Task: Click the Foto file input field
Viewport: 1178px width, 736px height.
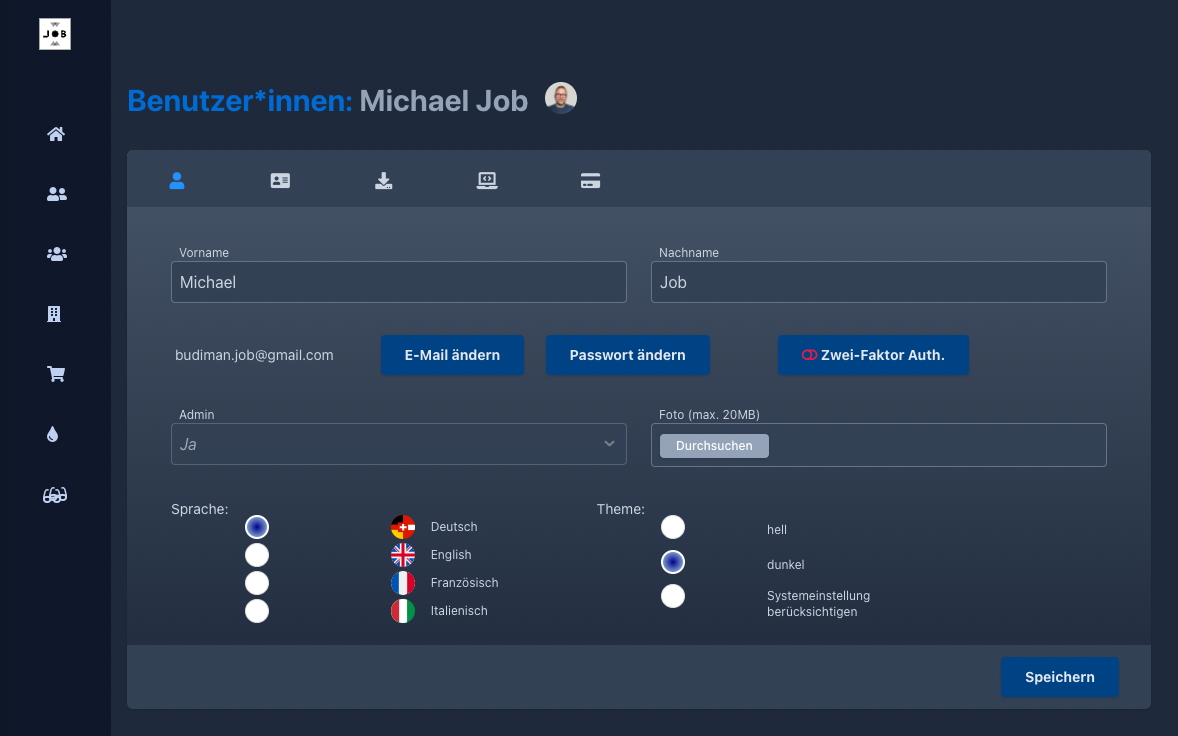Action: coord(878,445)
